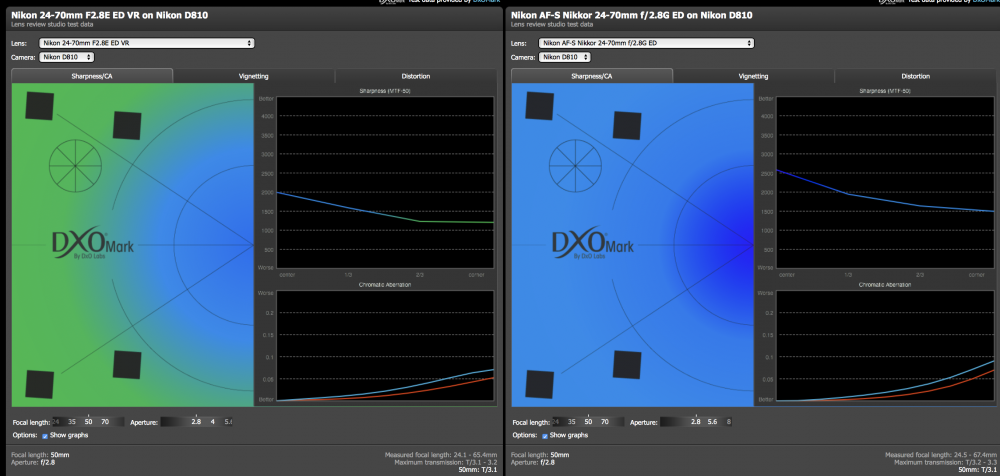Select Sharpness/CA tab in the F2.8E ED VR panel

[92, 76]
